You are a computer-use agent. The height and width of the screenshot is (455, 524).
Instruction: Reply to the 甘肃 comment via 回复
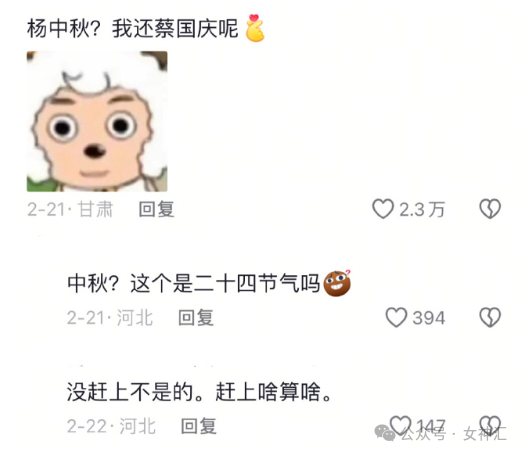[x=156, y=209]
